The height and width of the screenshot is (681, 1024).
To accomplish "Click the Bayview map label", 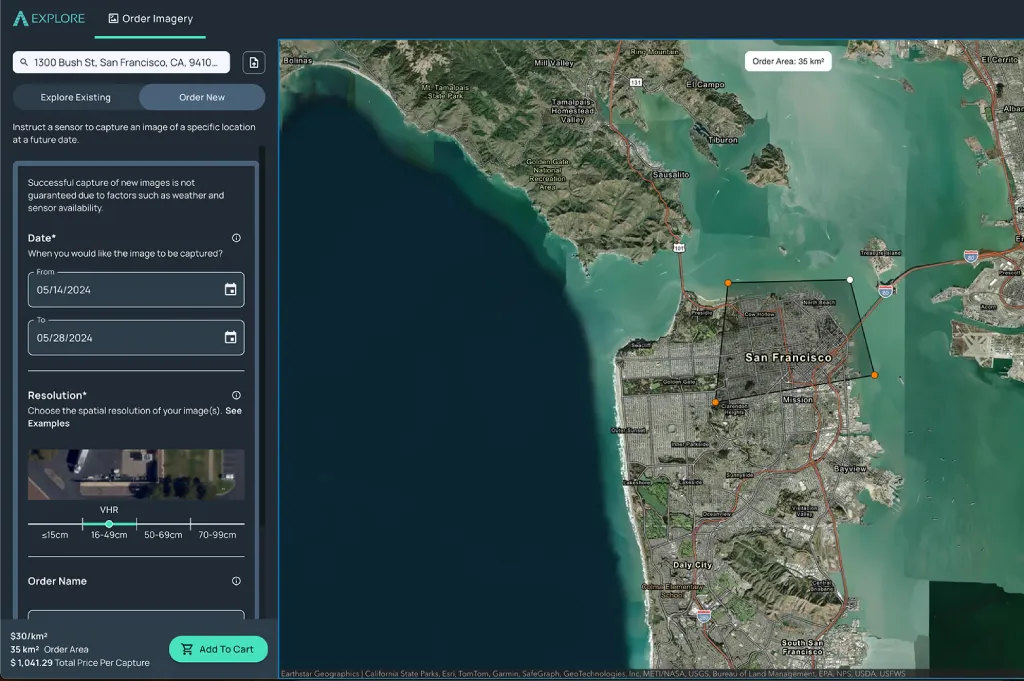I will (850, 469).
